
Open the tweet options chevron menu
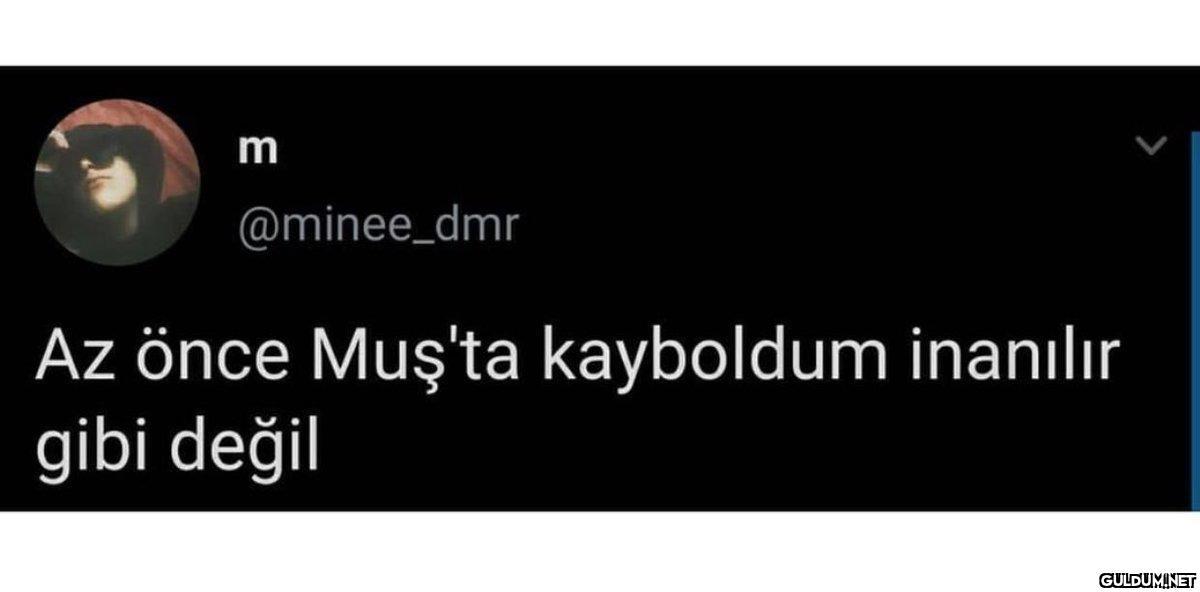(x=1153, y=146)
